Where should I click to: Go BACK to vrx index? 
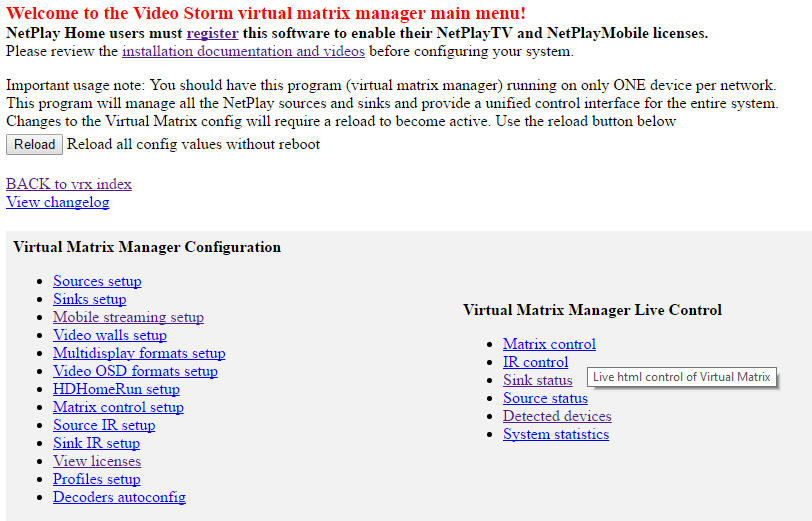[69, 184]
